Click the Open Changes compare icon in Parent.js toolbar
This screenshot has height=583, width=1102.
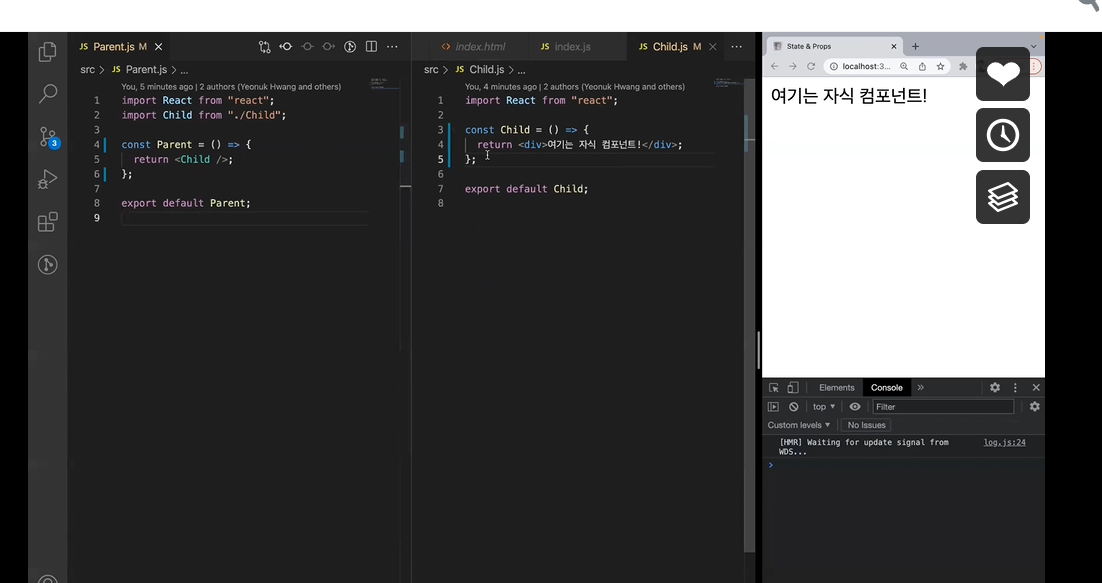(x=264, y=46)
